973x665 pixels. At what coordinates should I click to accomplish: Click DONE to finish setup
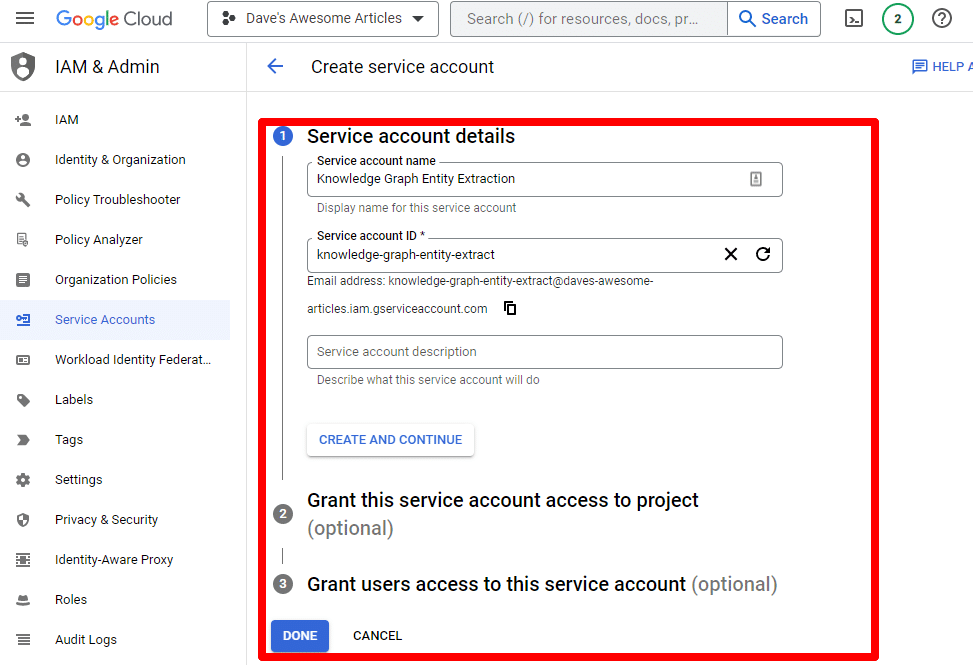click(299, 635)
